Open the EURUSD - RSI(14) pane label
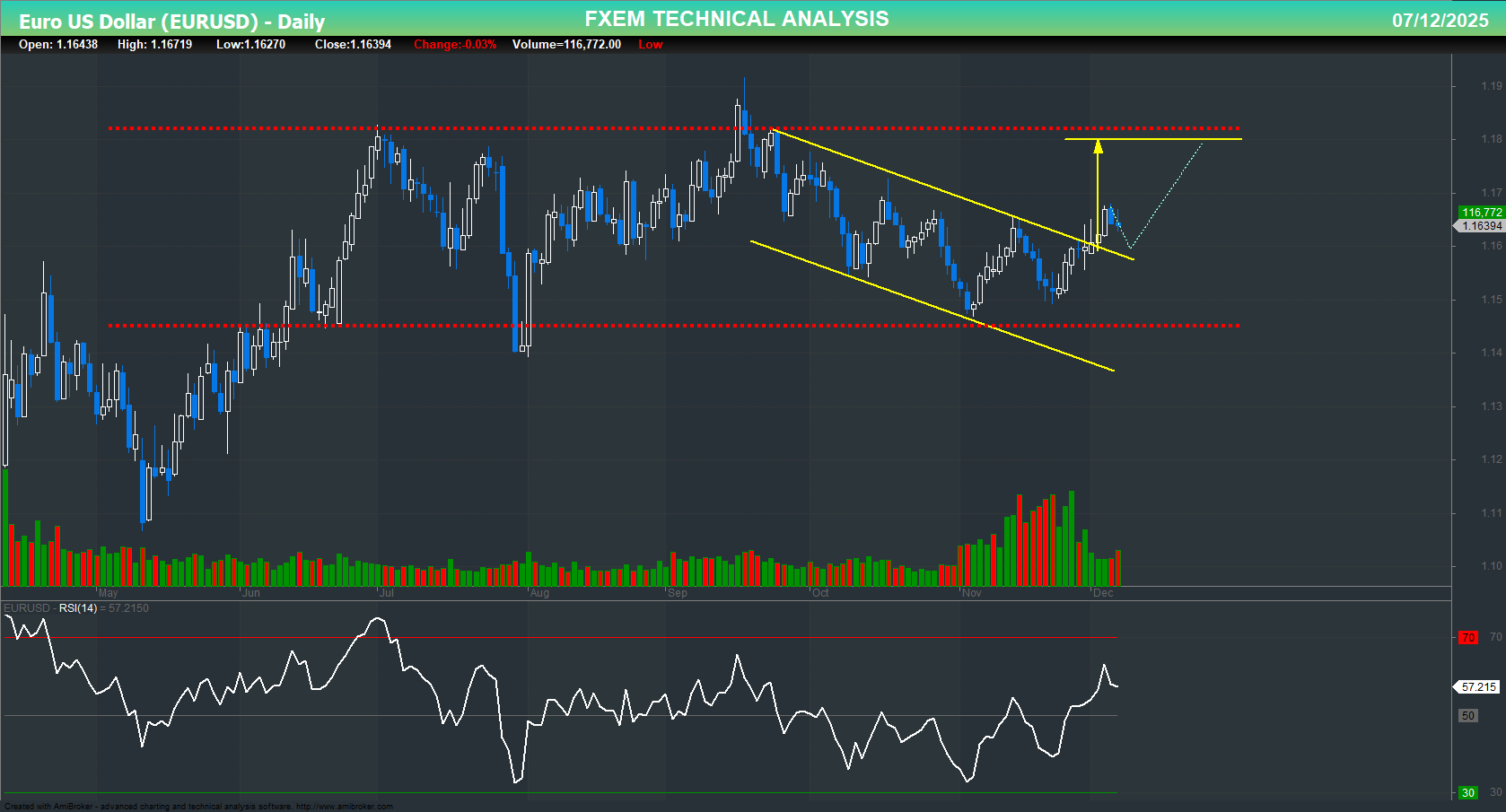 point(76,607)
